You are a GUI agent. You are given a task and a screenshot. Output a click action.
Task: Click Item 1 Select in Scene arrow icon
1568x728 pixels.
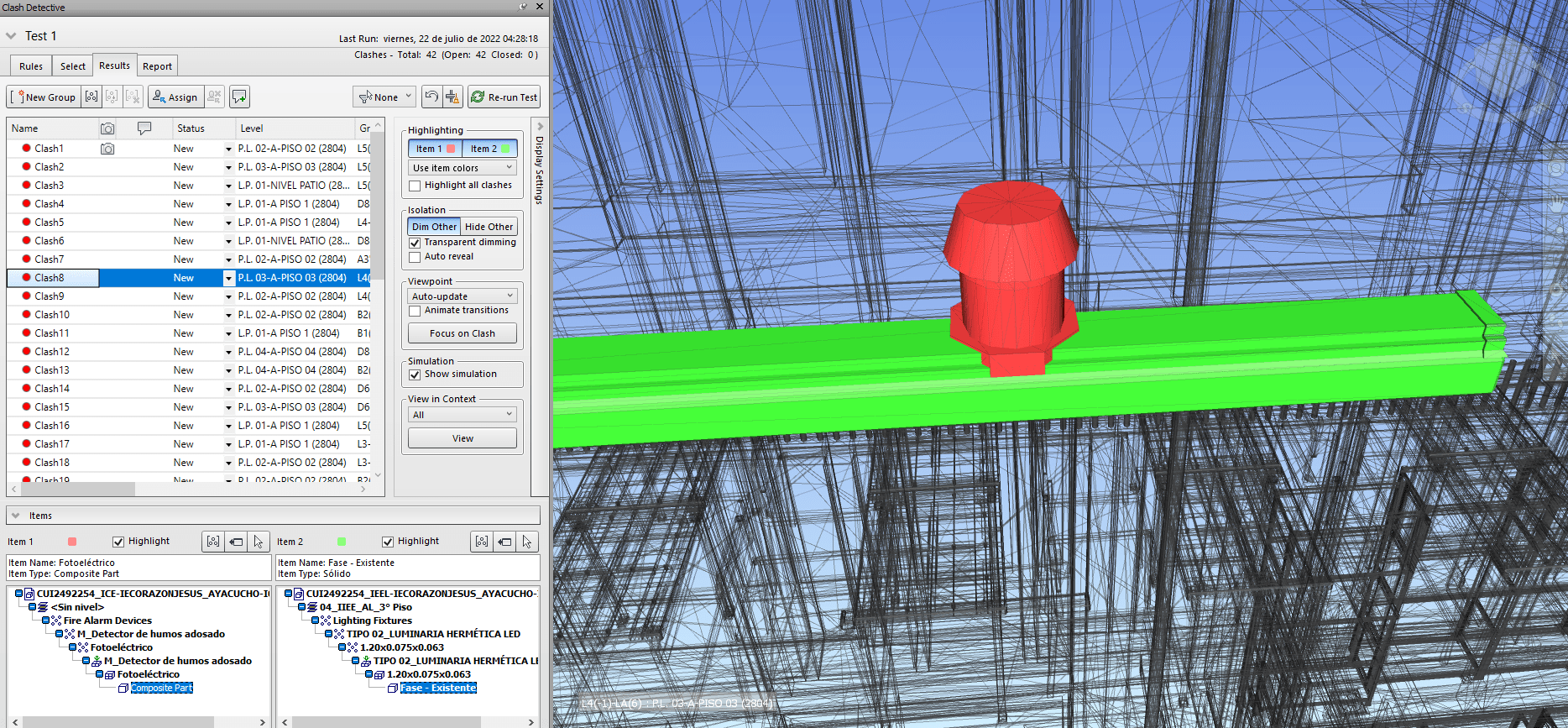[x=259, y=542]
